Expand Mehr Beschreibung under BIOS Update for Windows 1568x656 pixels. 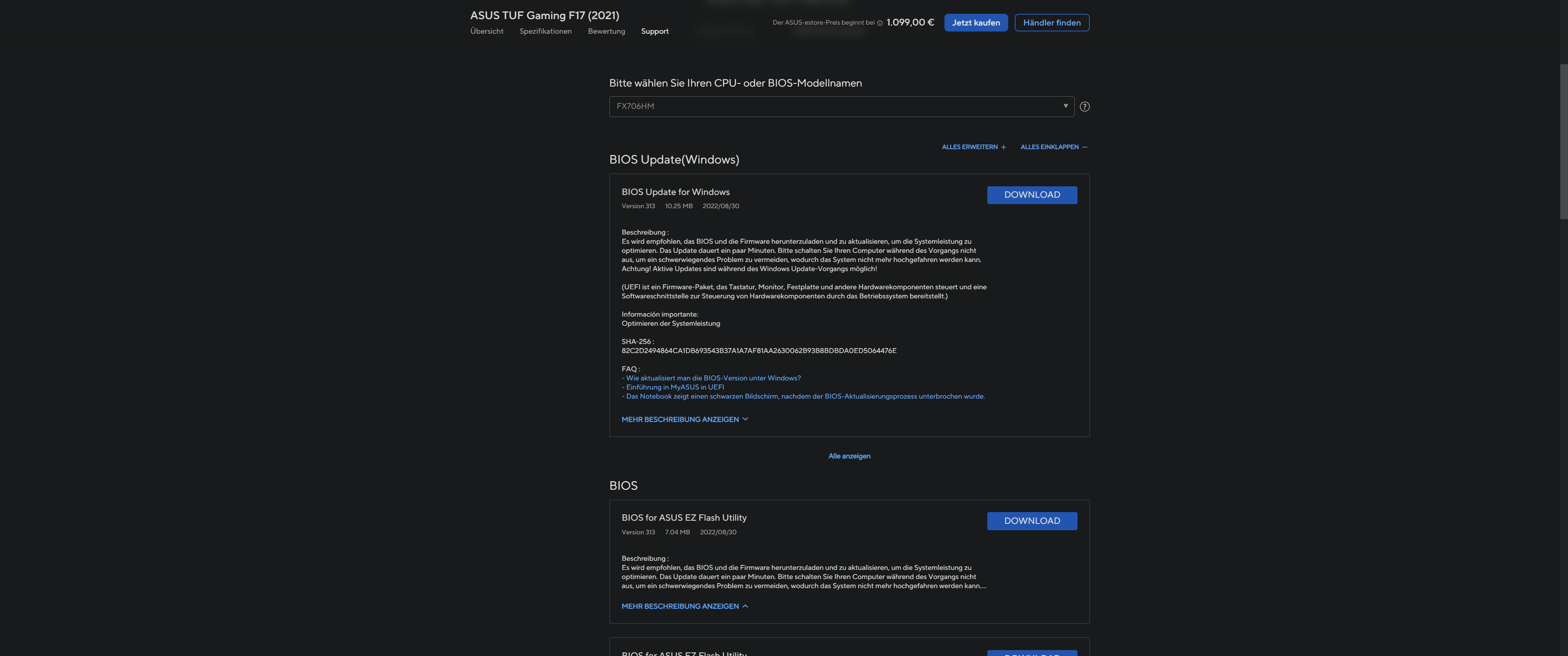[684, 419]
